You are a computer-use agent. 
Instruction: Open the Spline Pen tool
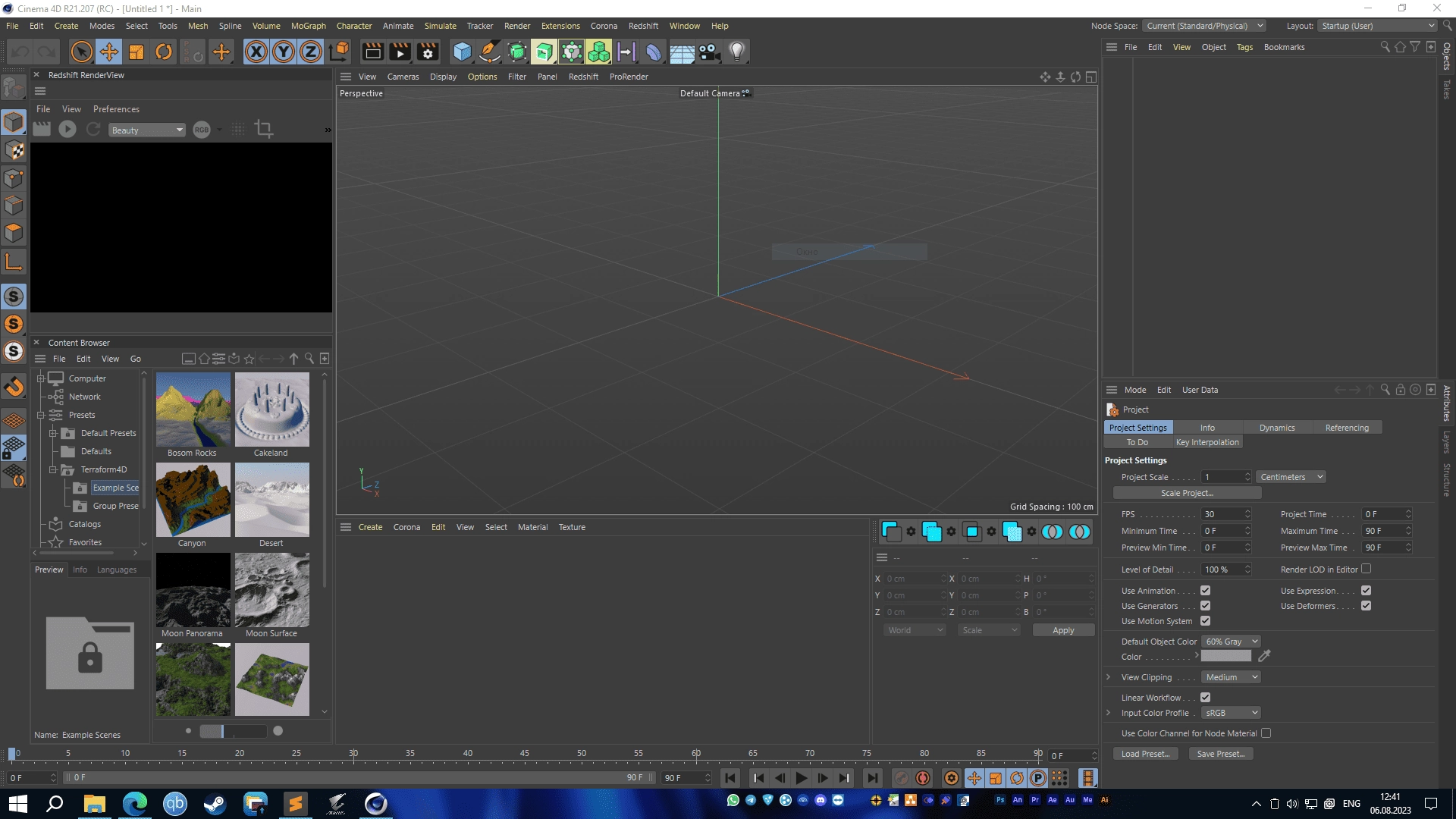click(490, 52)
